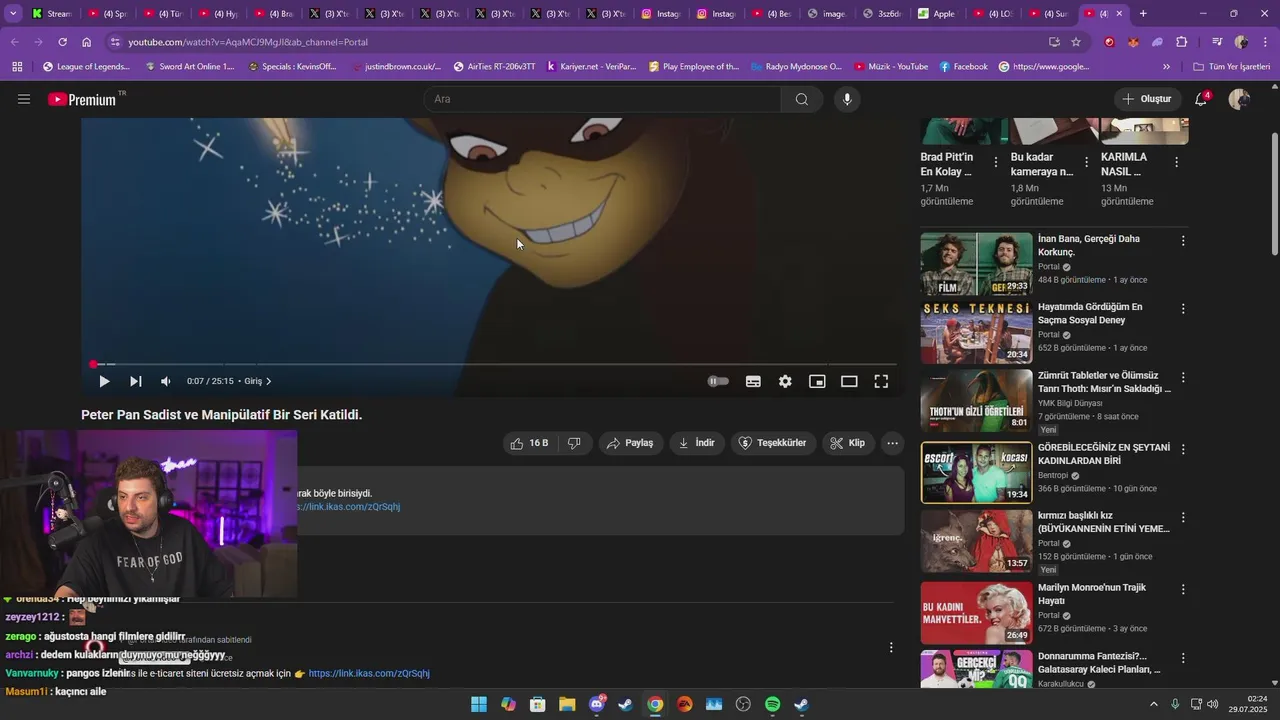Open Marilyn Monroe'nun Trajik Hayatı thumbnail
Screen dimensions: 1280x720
(976, 613)
